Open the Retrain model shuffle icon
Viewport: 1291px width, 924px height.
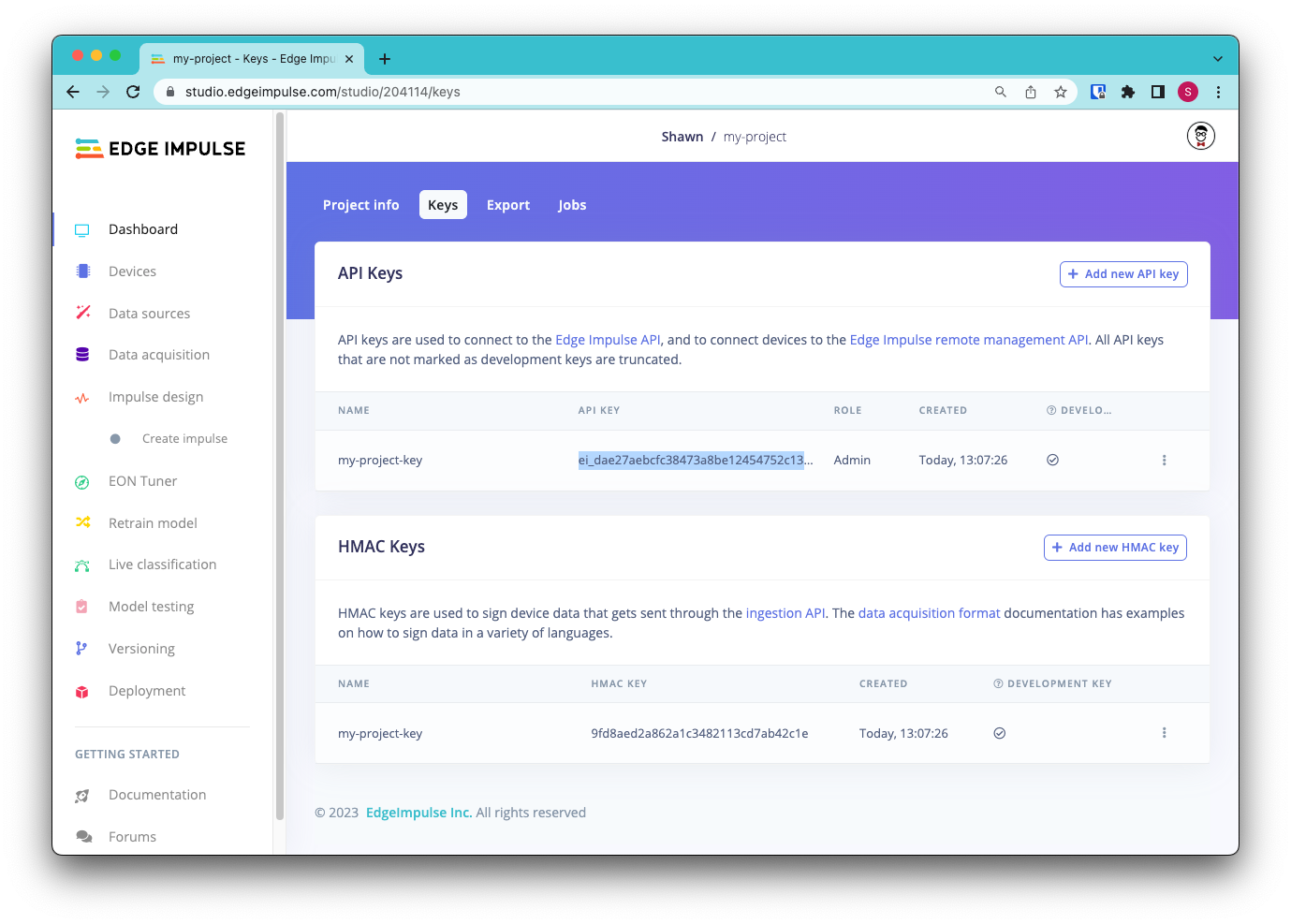[x=82, y=522]
